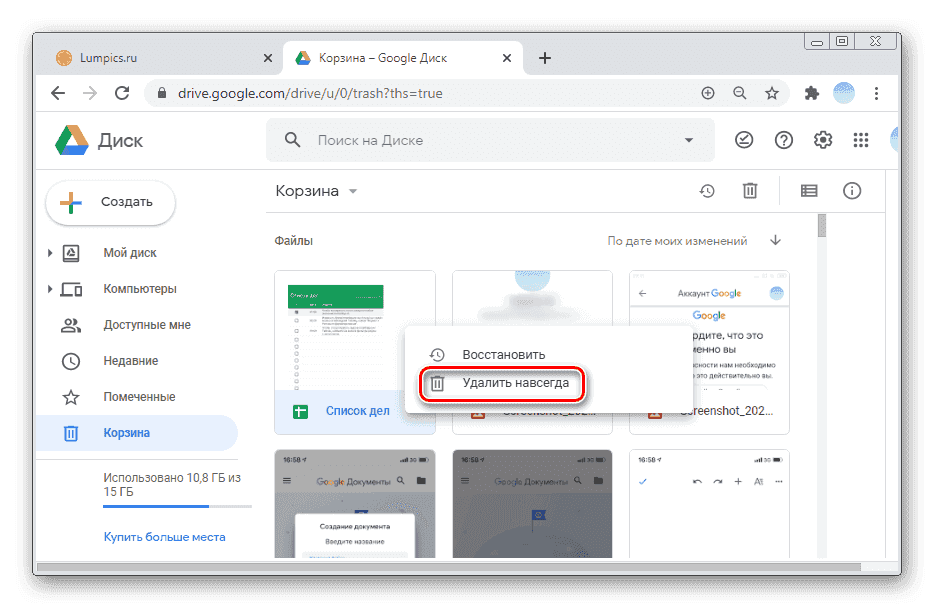
Task: Click the empty trash bin toolbar icon
Action: (x=749, y=191)
